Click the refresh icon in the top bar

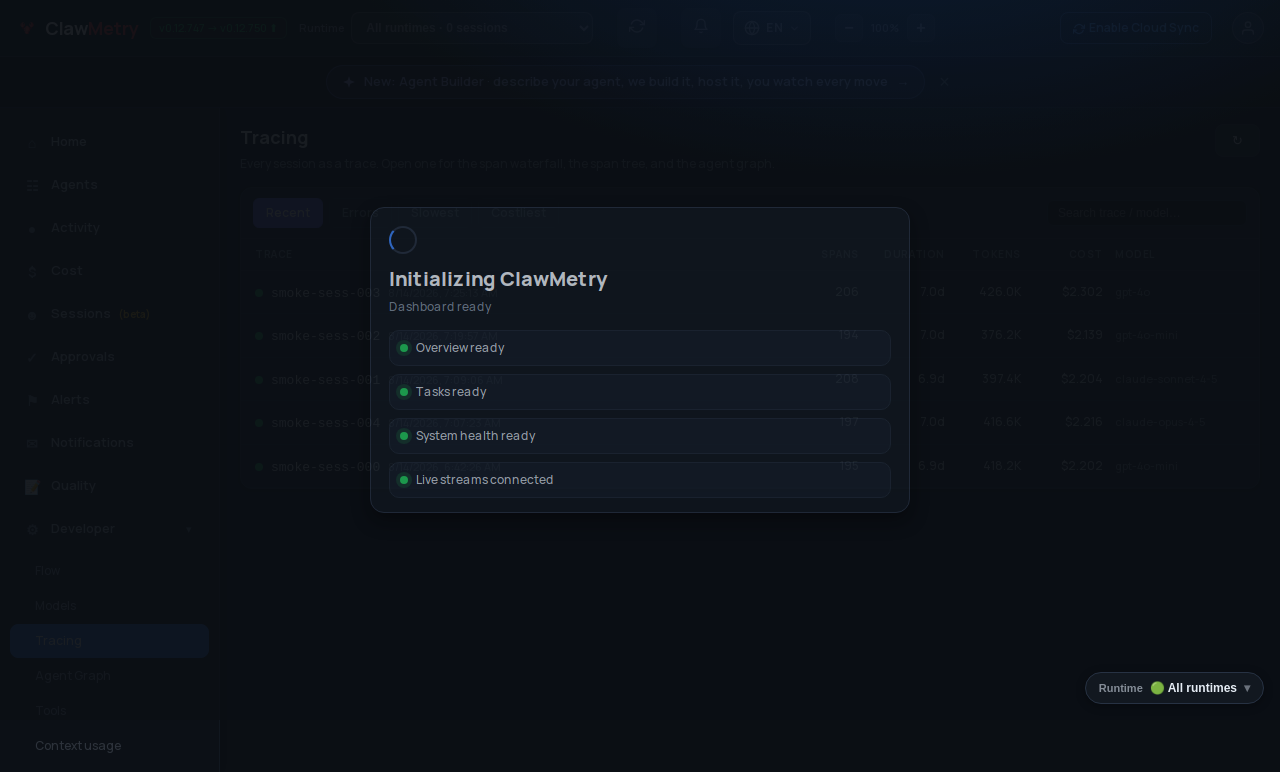point(637,27)
